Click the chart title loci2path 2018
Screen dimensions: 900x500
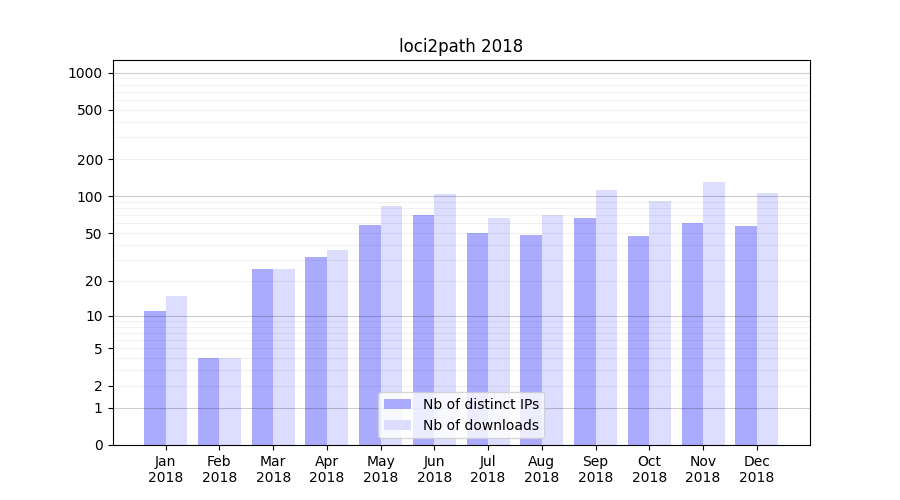click(x=461, y=46)
